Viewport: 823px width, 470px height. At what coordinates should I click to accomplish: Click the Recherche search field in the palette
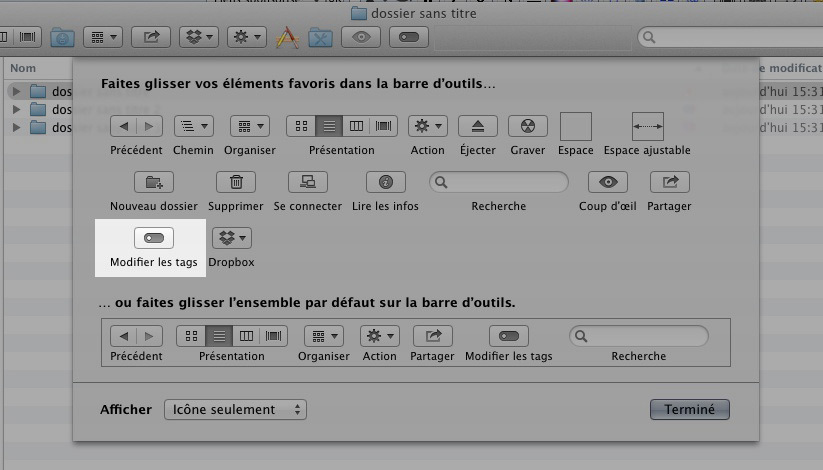pyautogui.click(x=499, y=182)
